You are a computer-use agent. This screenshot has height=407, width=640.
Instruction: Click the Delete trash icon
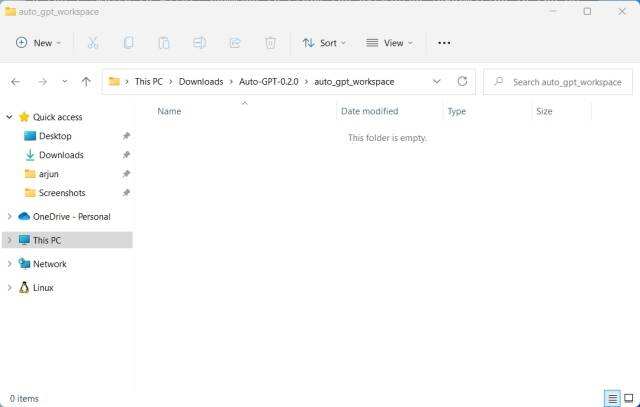[270, 43]
